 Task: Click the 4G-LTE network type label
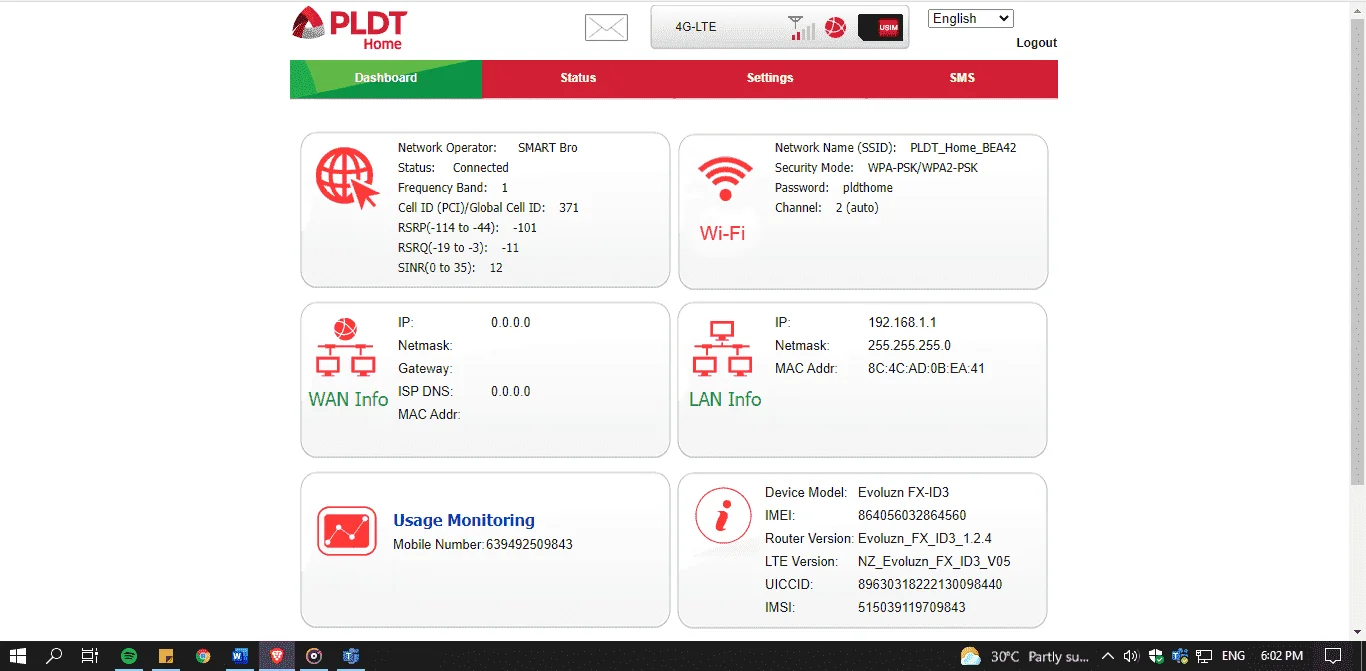(x=696, y=27)
